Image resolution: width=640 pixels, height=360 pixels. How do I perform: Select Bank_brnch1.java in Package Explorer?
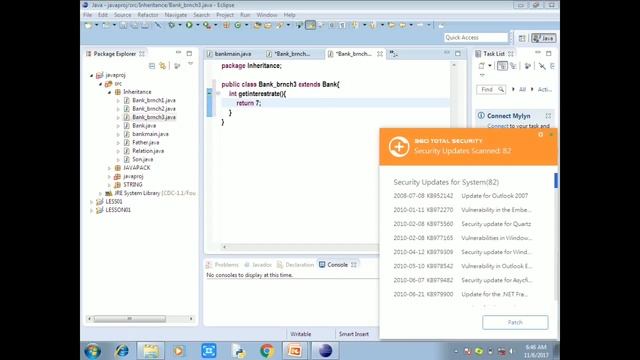(153, 100)
